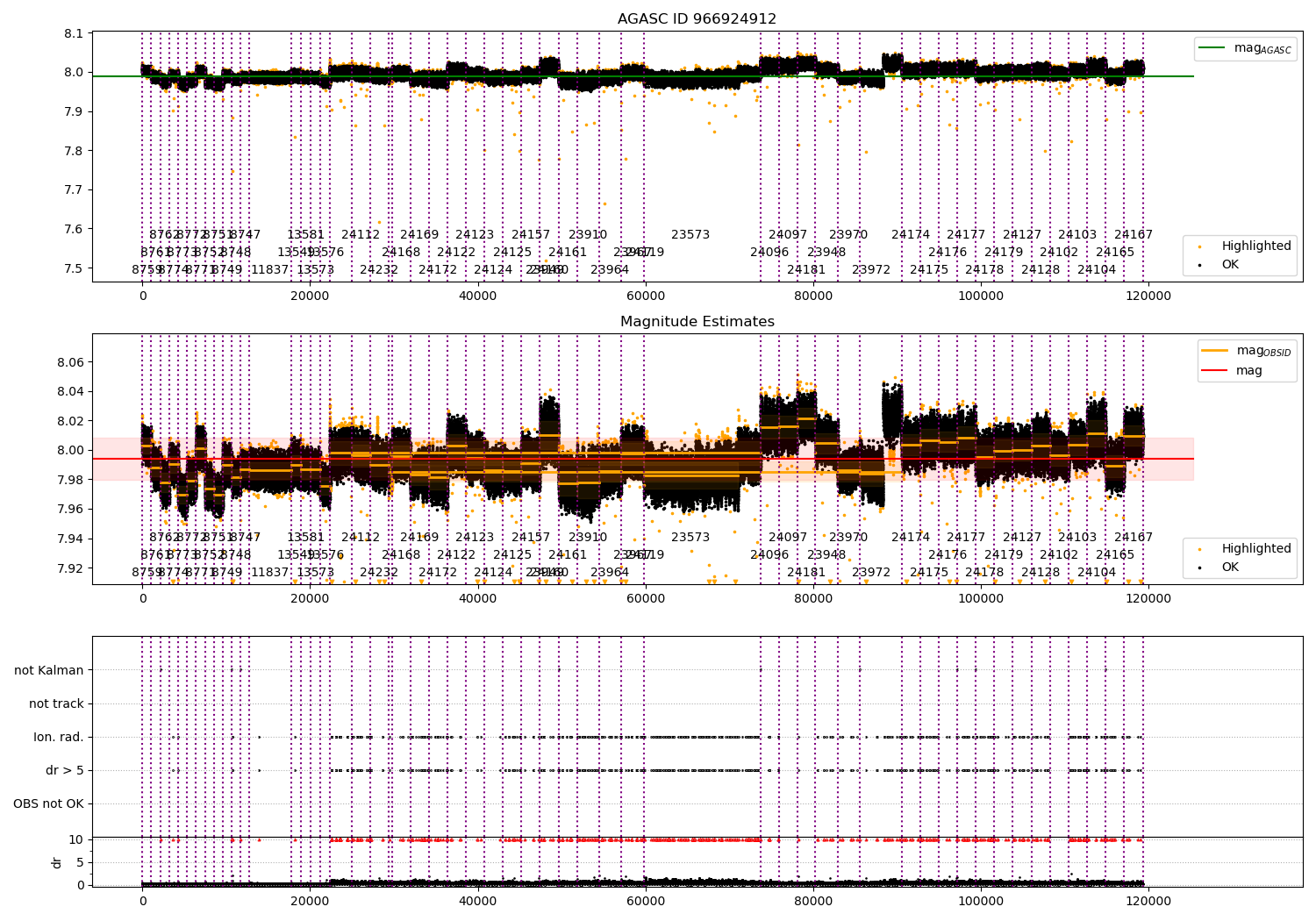Click obsid label 23910 in top panel
1316x921 pixels.
point(588,235)
